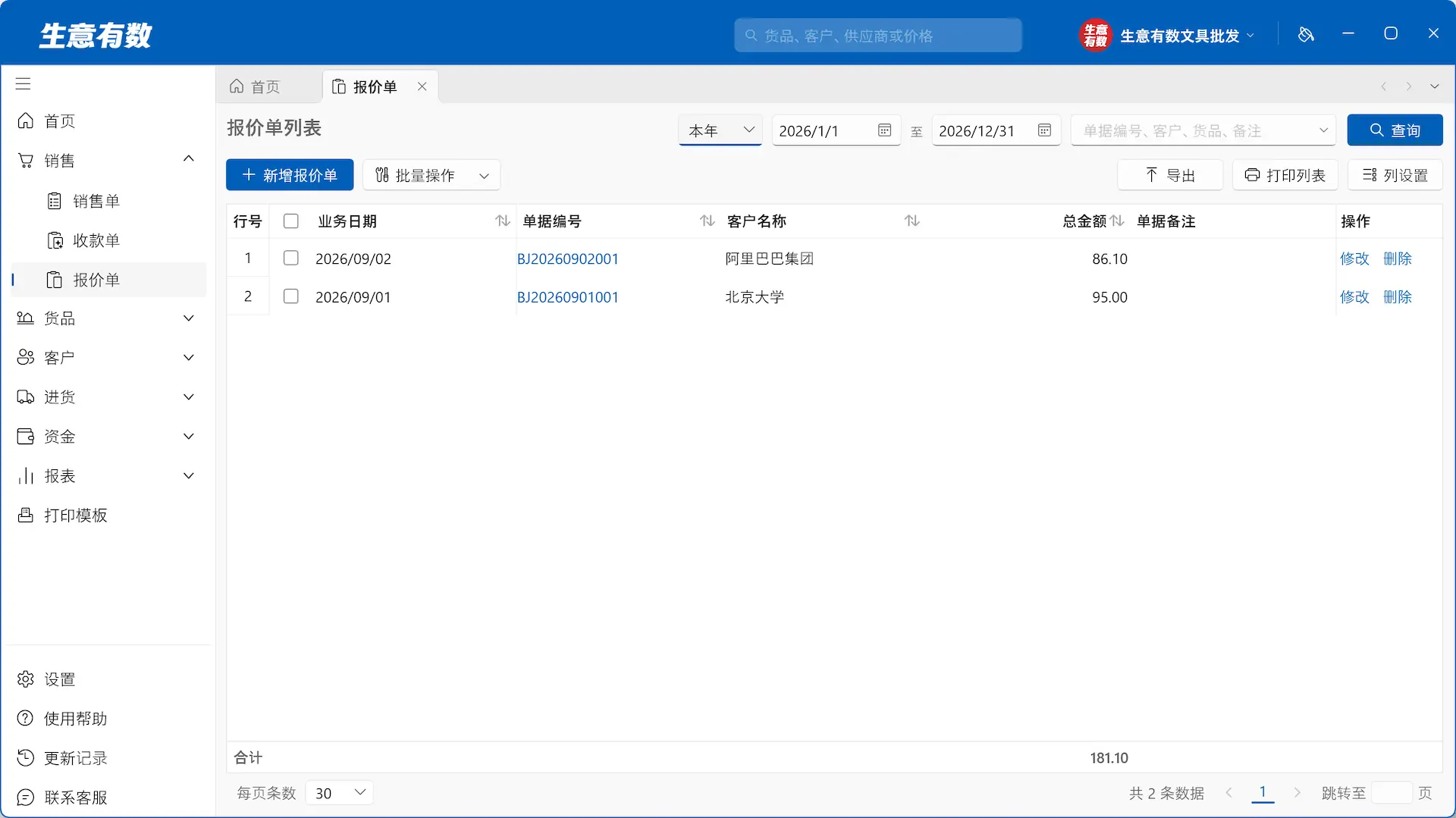Click the 打印列表 button
Screen dimensions: 1456x818
pos(1285,175)
